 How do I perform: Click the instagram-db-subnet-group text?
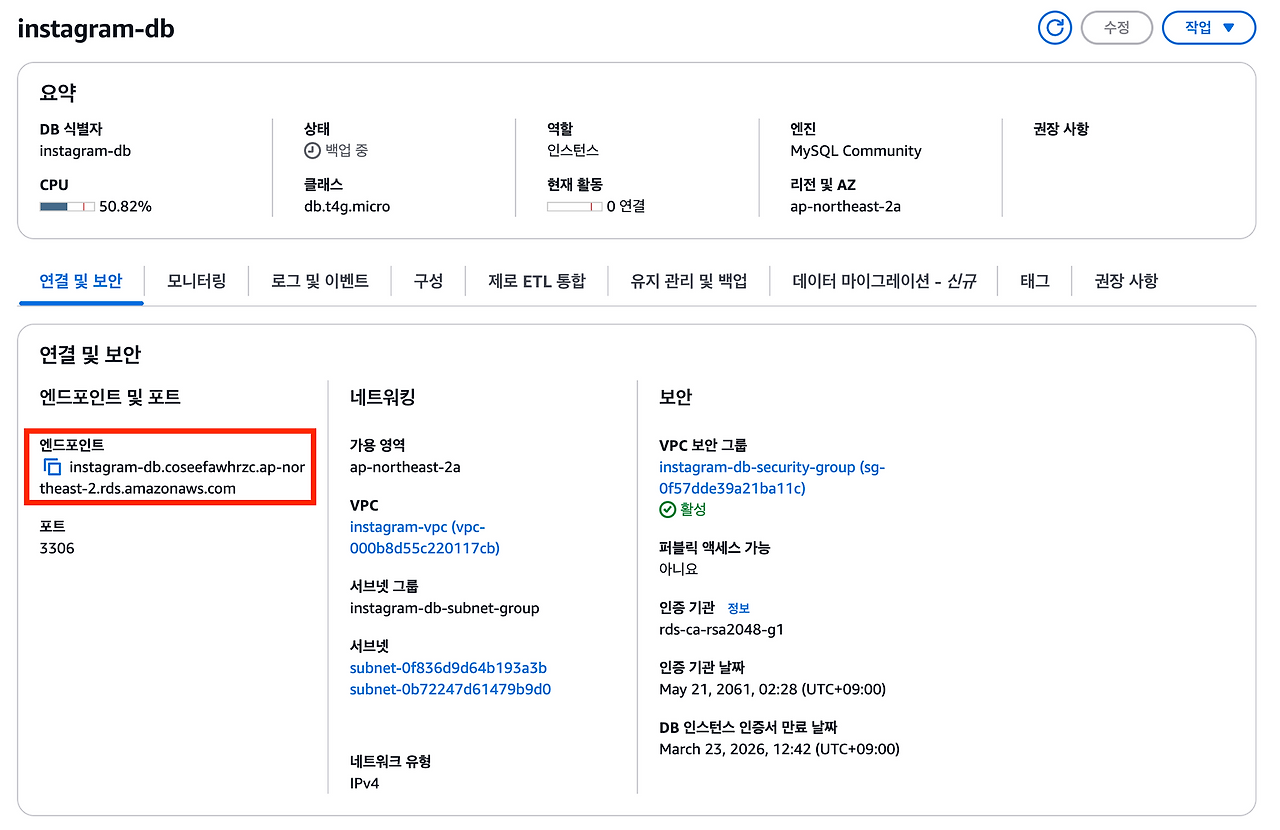tap(445, 608)
